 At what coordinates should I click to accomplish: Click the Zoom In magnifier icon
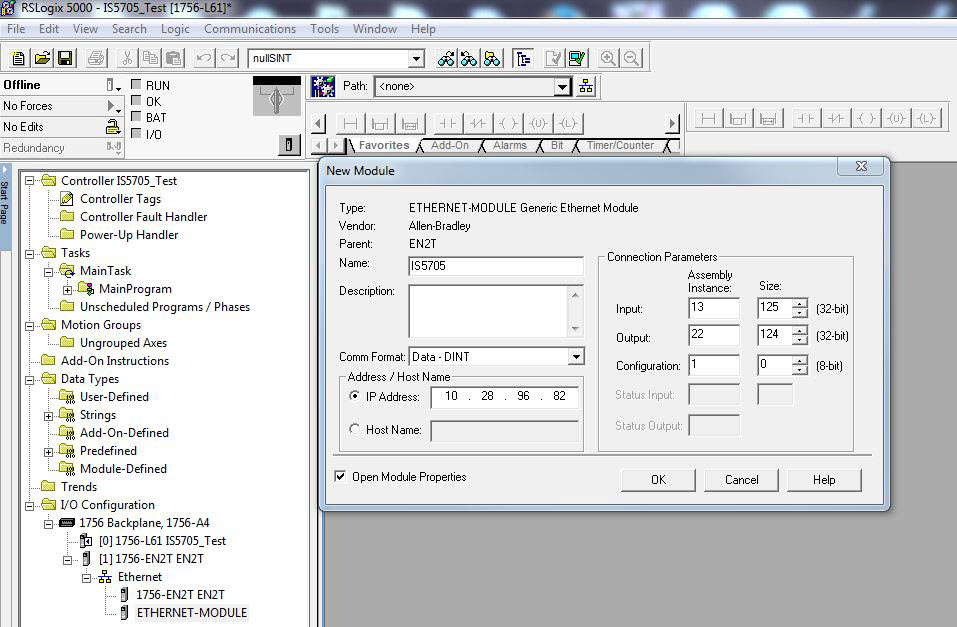click(609, 59)
